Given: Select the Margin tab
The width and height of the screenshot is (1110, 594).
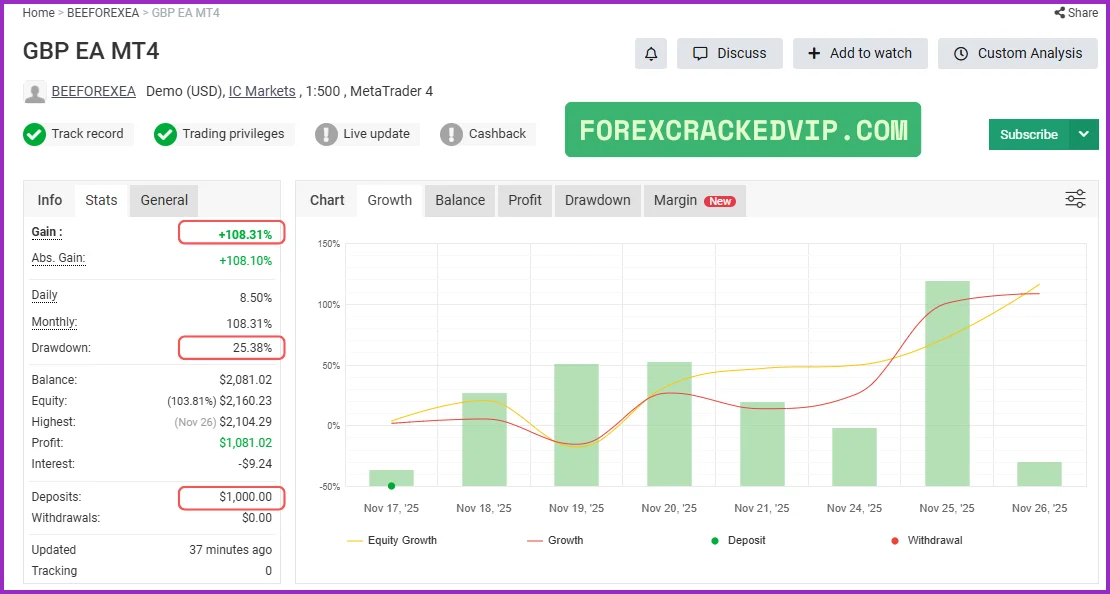Looking at the screenshot, I should pos(694,200).
